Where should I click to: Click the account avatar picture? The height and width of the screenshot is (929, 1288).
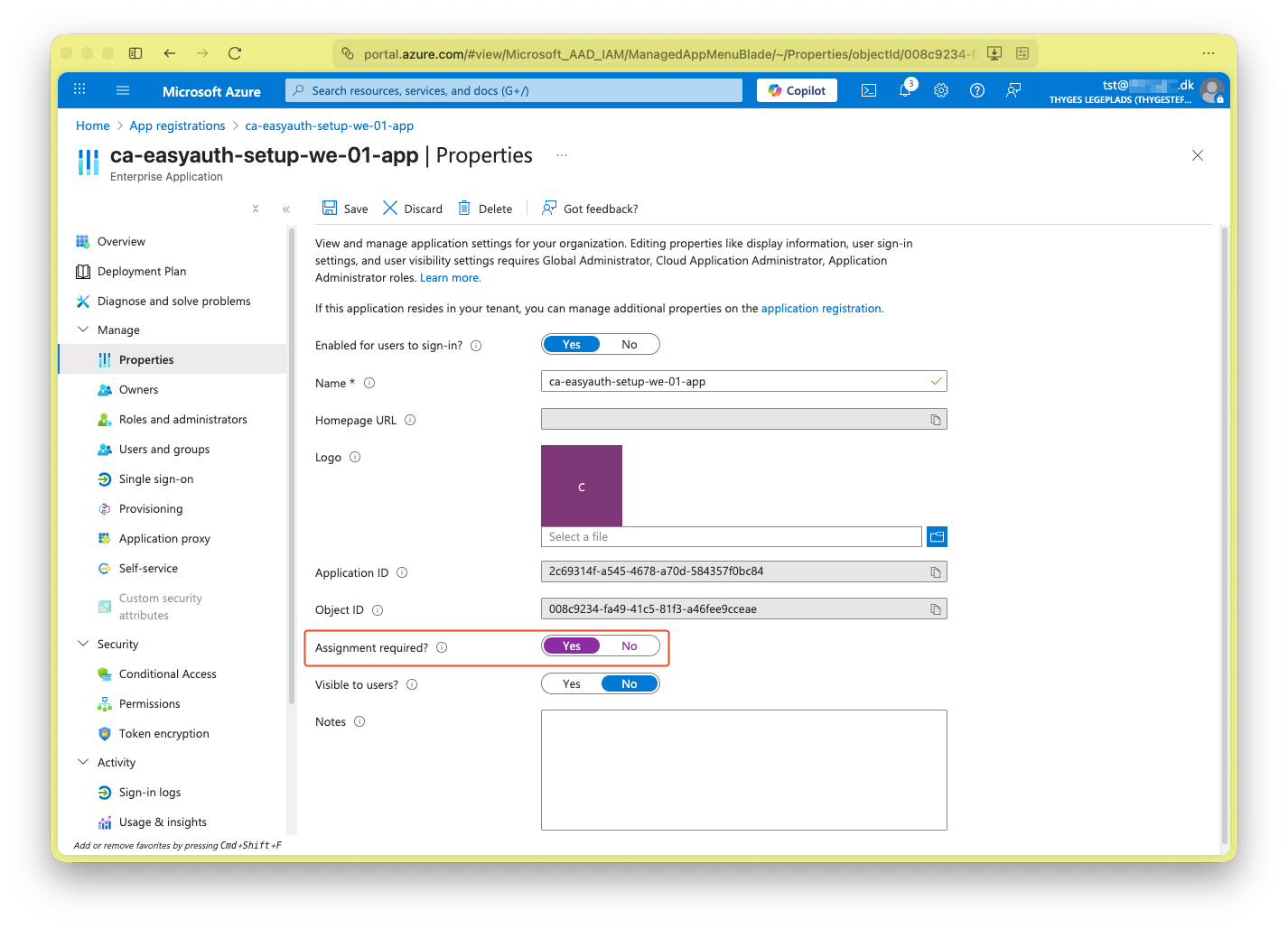click(1211, 90)
